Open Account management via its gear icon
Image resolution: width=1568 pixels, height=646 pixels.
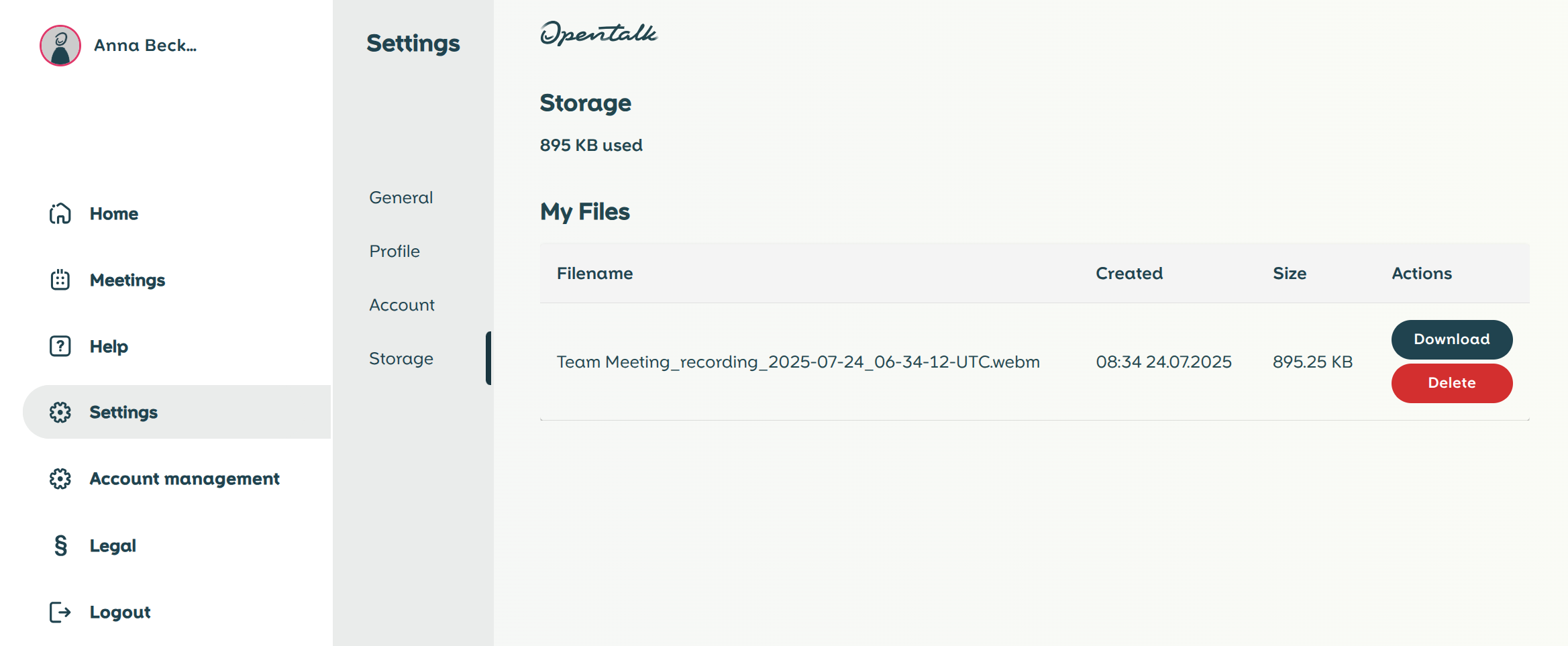point(60,478)
